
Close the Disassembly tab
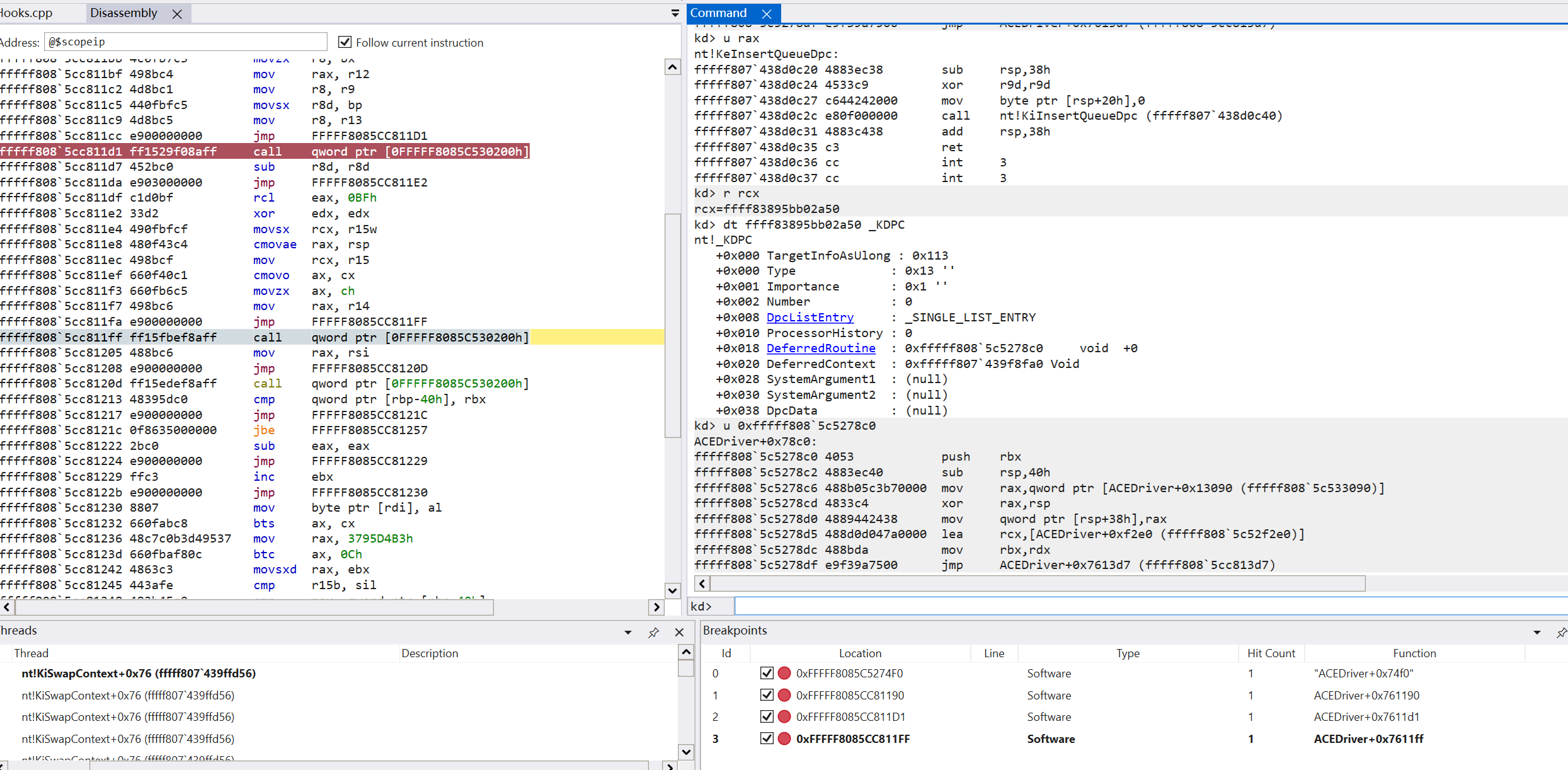(177, 14)
